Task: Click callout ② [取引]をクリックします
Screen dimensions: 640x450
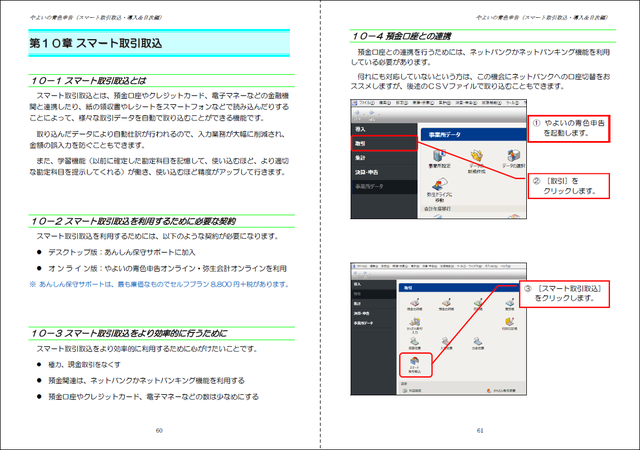Action: click(x=569, y=186)
